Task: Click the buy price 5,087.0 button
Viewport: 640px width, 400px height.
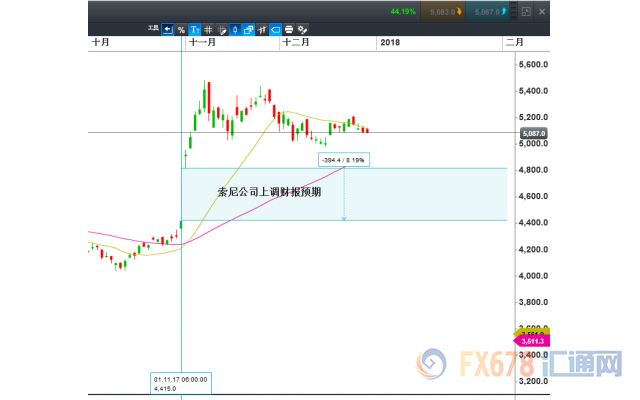Action: pos(488,11)
